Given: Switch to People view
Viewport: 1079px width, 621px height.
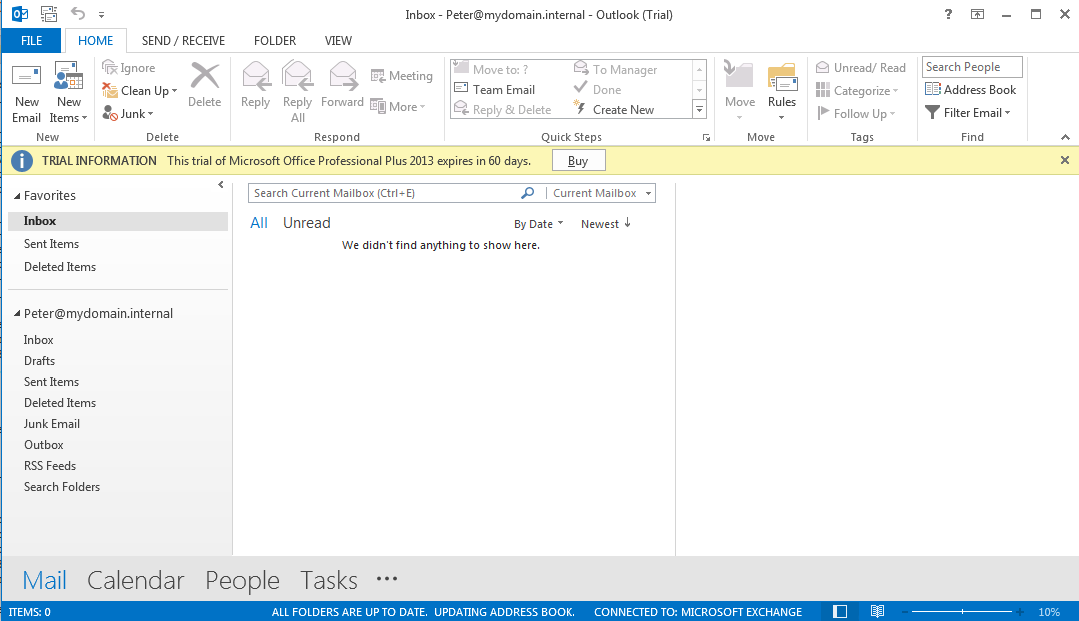Looking at the screenshot, I should 242,580.
